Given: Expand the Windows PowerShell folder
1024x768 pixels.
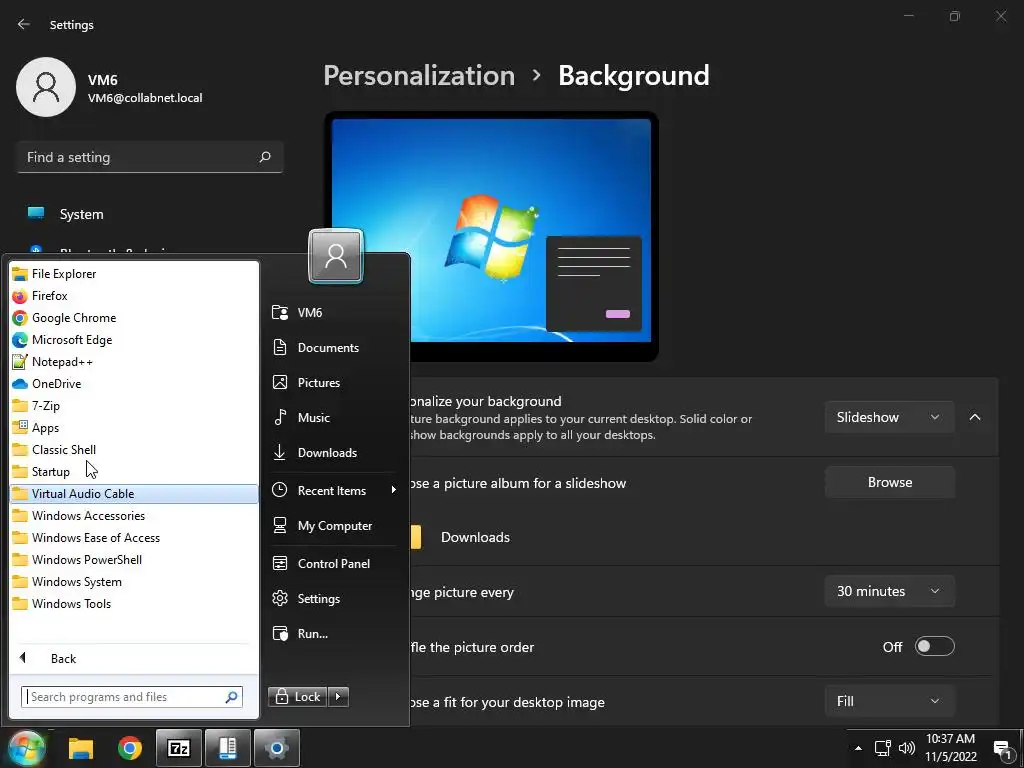Looking at the screenshot, I should (134, 560).
